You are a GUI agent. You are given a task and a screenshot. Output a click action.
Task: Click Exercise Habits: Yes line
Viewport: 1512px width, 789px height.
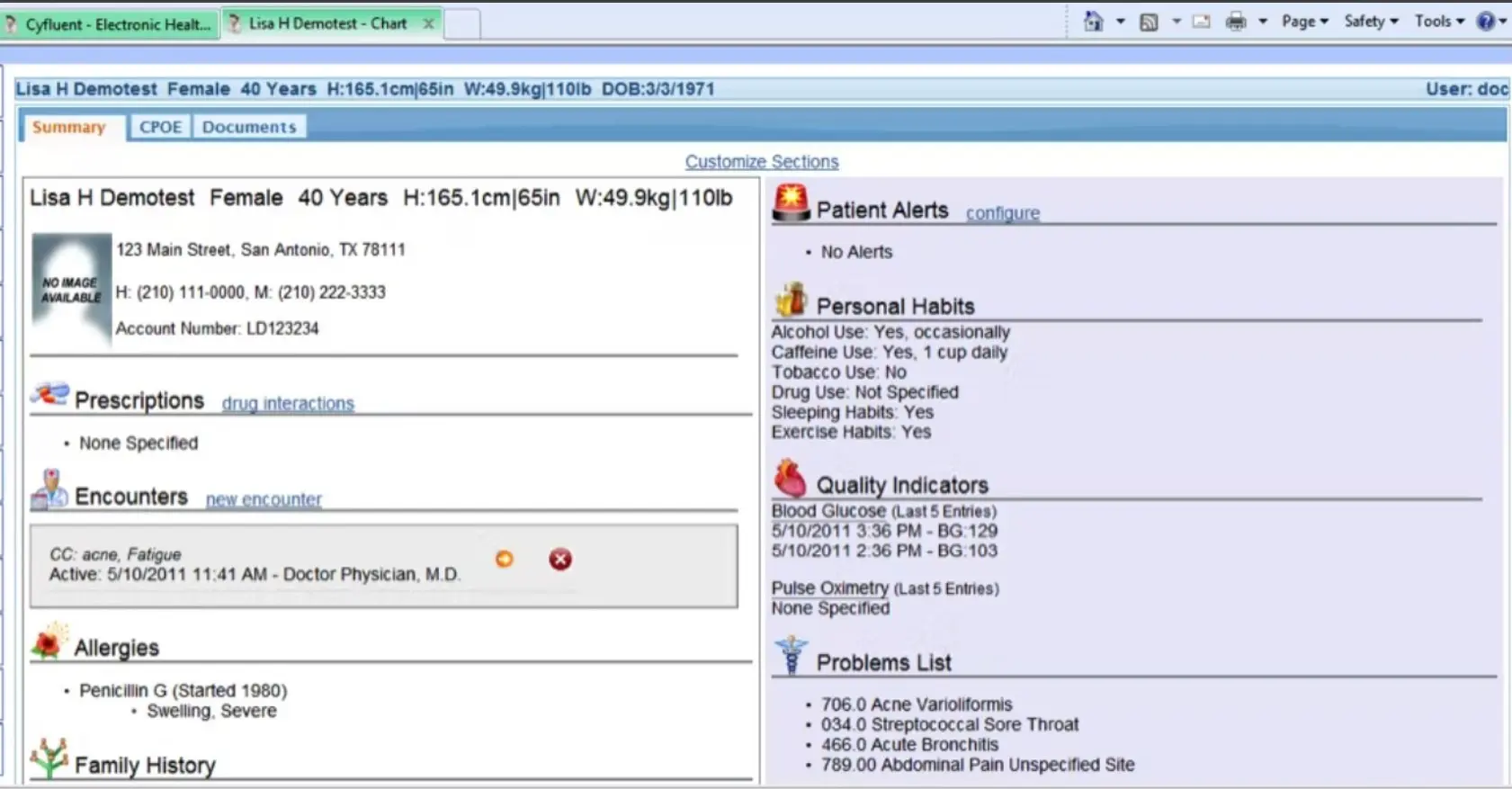point(851,432)
